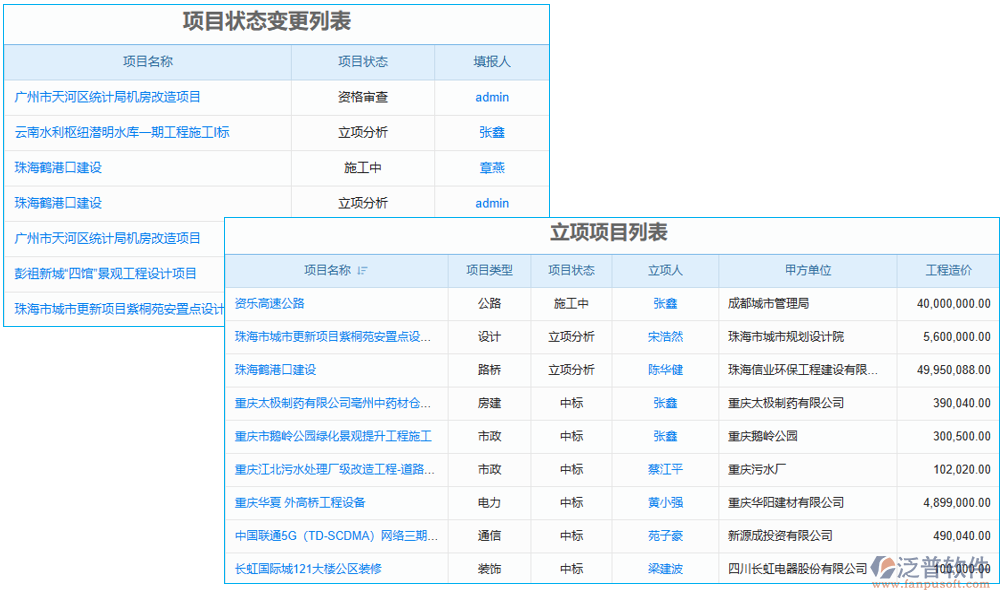Click 立项人 梁建波
The width and height of the screenshot is (1000, 600).
point(665,569)
